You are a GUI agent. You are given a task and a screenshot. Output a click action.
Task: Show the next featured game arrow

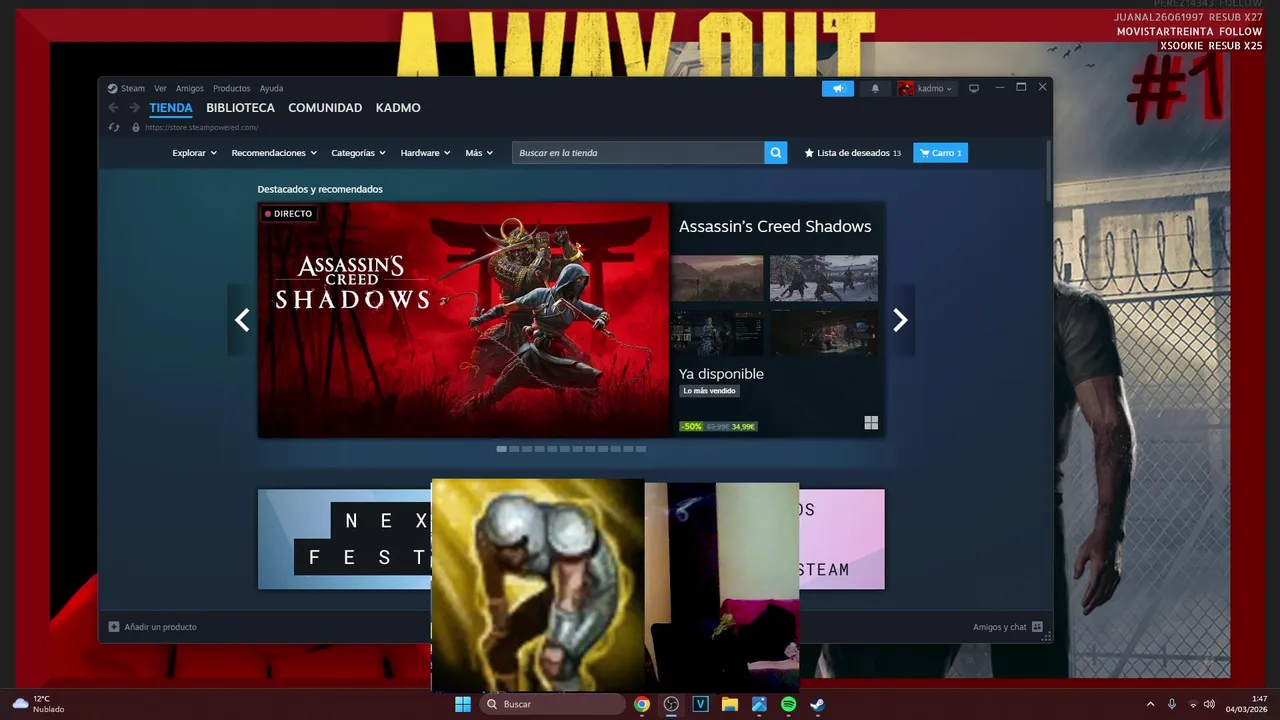tap(900, 320)
